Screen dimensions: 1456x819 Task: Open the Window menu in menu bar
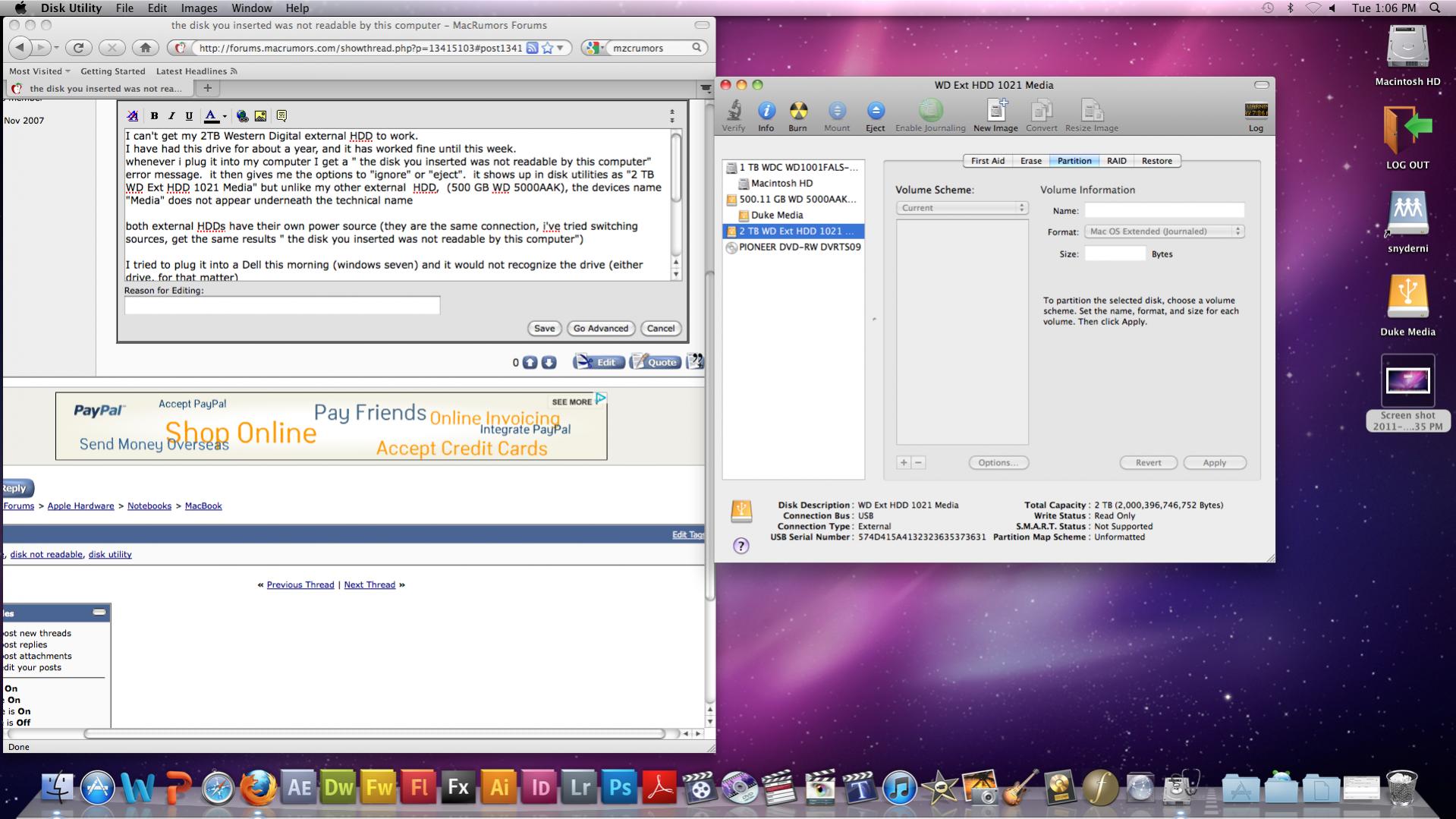[x=251, y=8]
